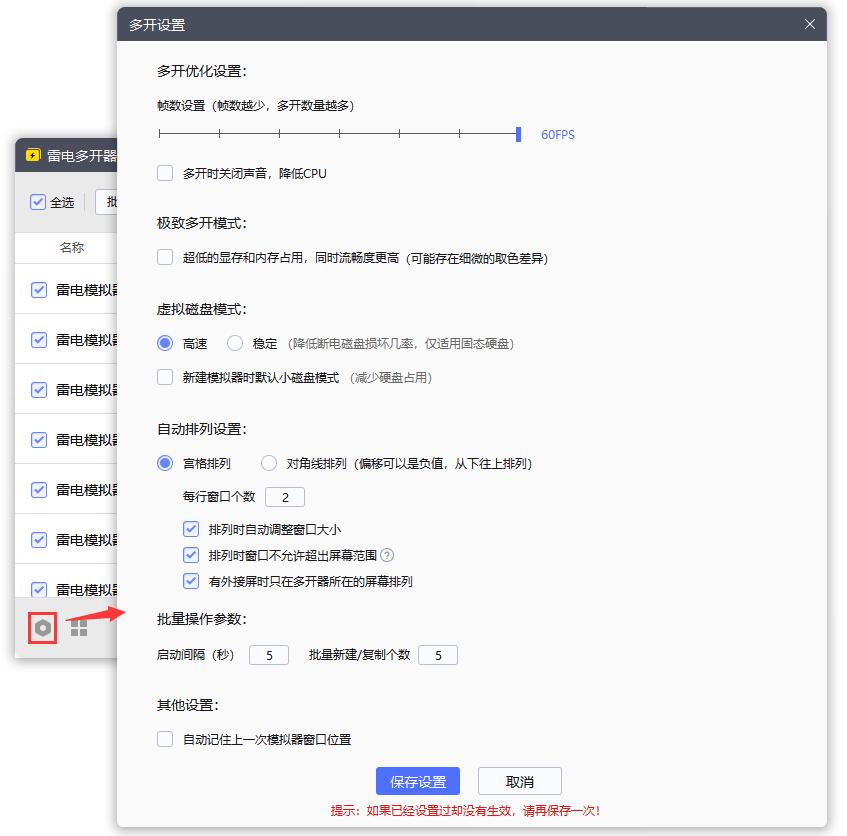Click the 名称 column header
The width and height of the screenshot is (847, 836).
pos(71,247)
